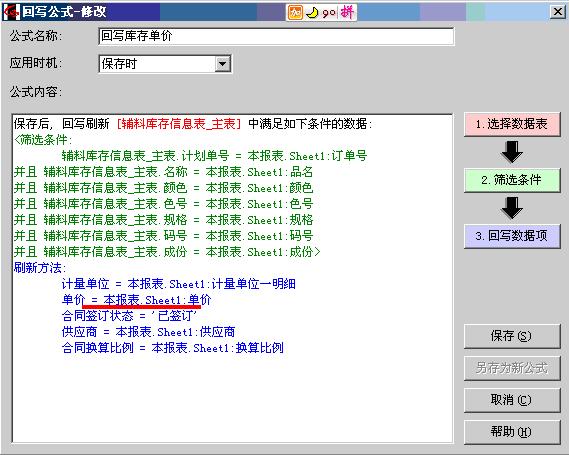Image resolution: width=569 pixels, height=455 pixels.
Task: Open the 应用时机 dropdown arrow
Action: (222, 64)
